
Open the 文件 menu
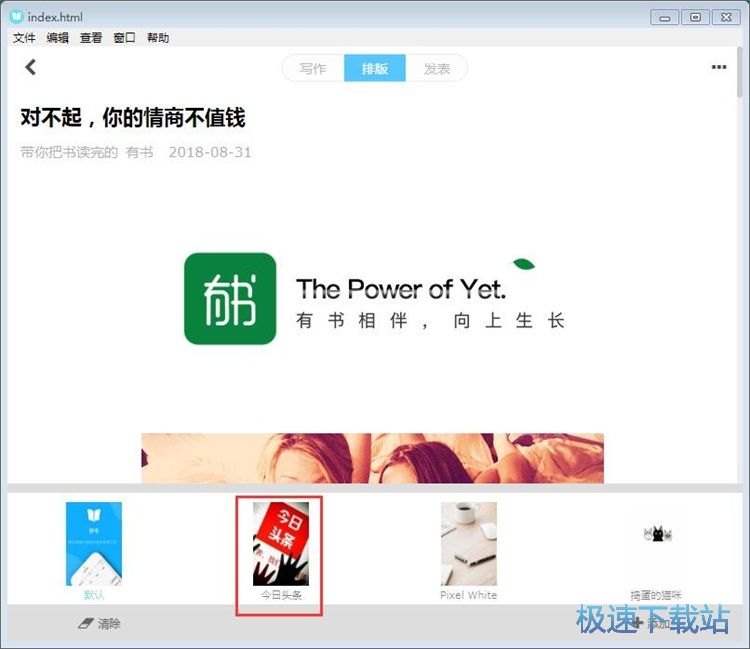point(24,38)
